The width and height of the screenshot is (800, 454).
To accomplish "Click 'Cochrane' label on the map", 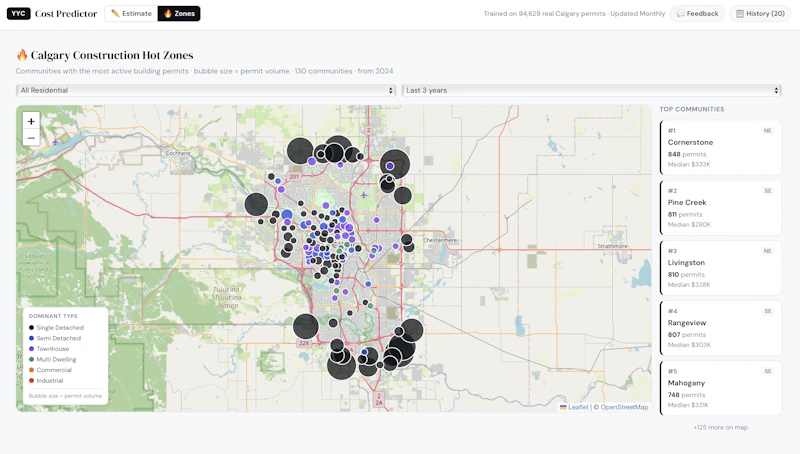I will point(178,153).
